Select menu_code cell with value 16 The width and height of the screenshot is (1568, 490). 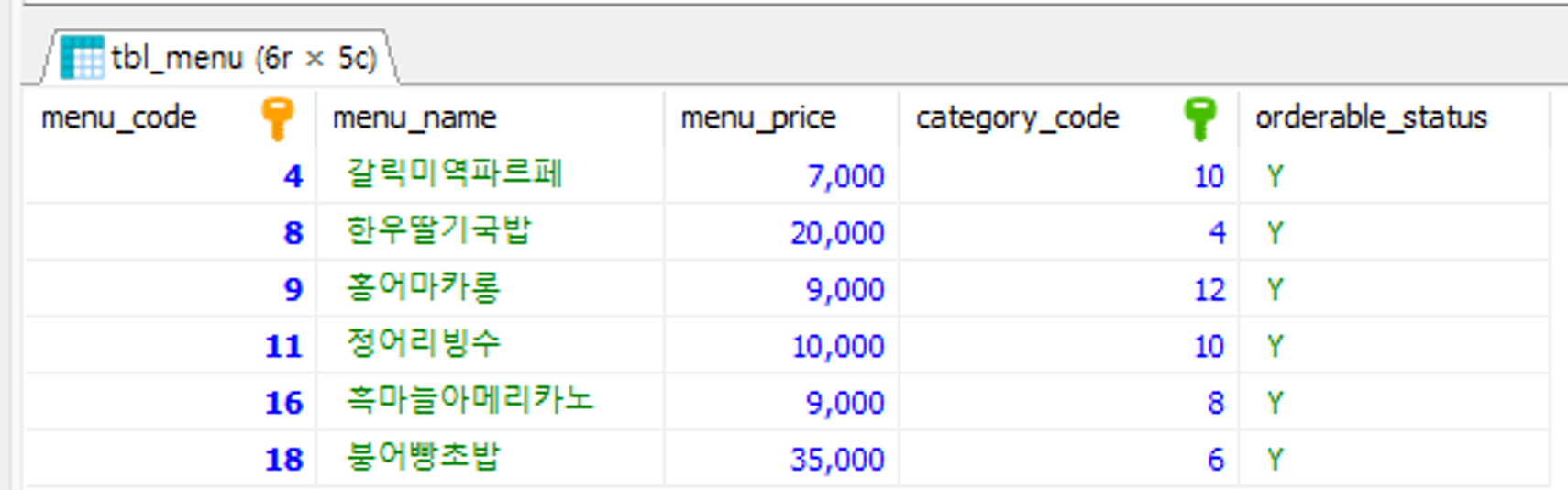pos(170,402)
